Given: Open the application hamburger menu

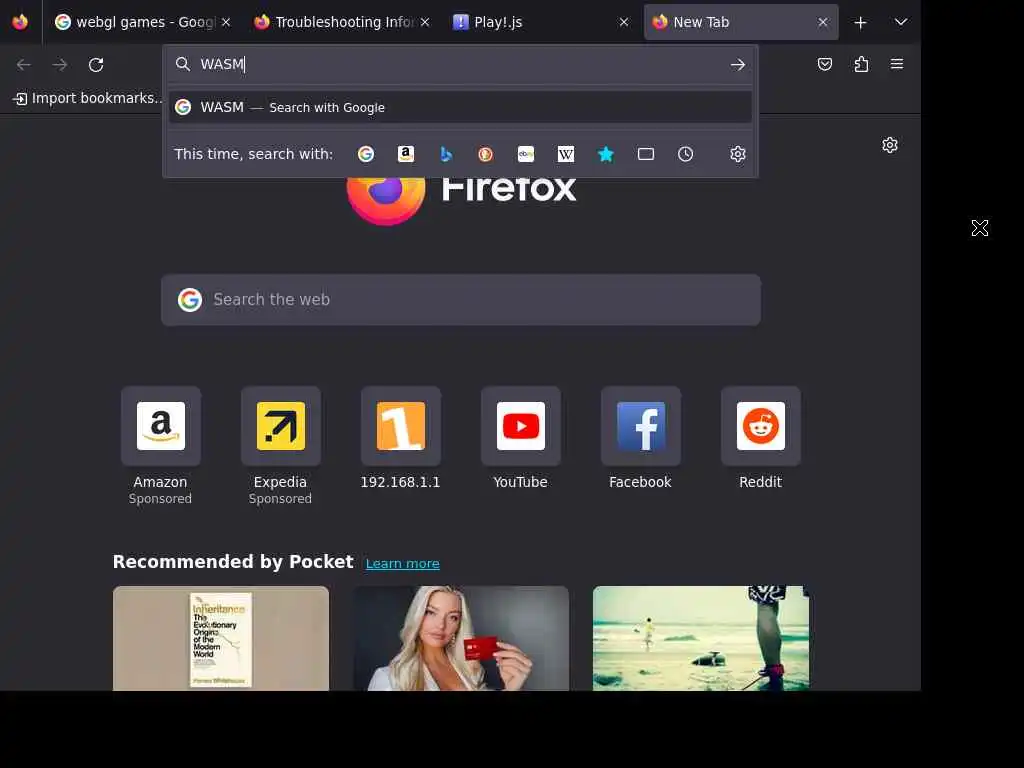Looking at the screenshot, I should (897, 64).
